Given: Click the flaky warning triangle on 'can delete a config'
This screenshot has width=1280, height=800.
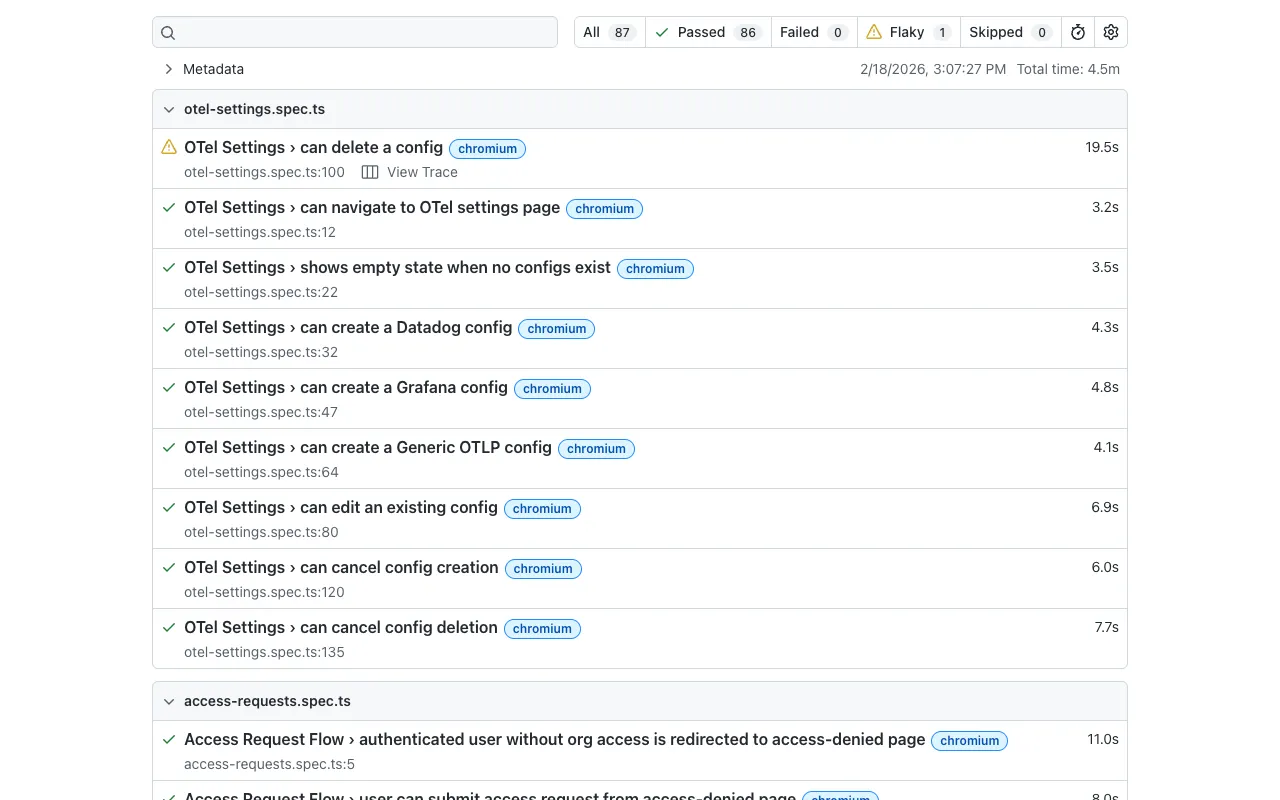Looking at the screenshot, I should 168,147.
